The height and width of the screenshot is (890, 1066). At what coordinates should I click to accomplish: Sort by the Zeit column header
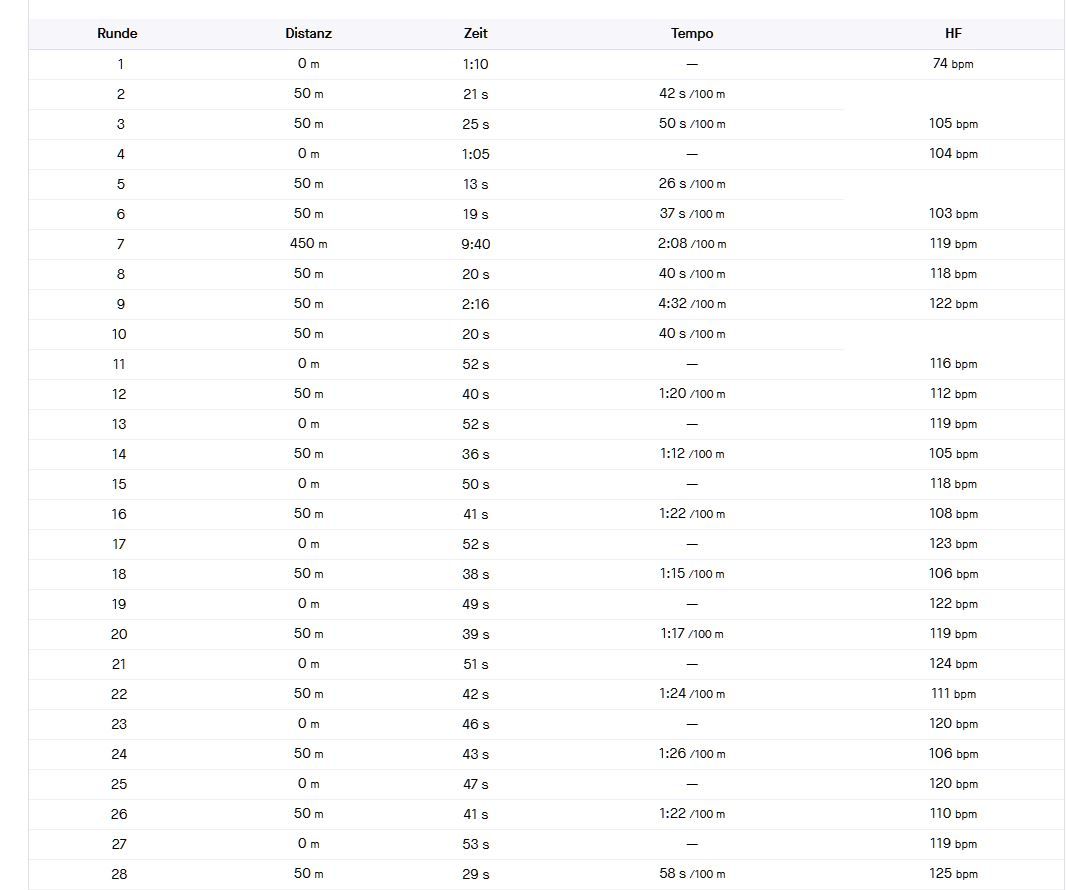(476, 33)
